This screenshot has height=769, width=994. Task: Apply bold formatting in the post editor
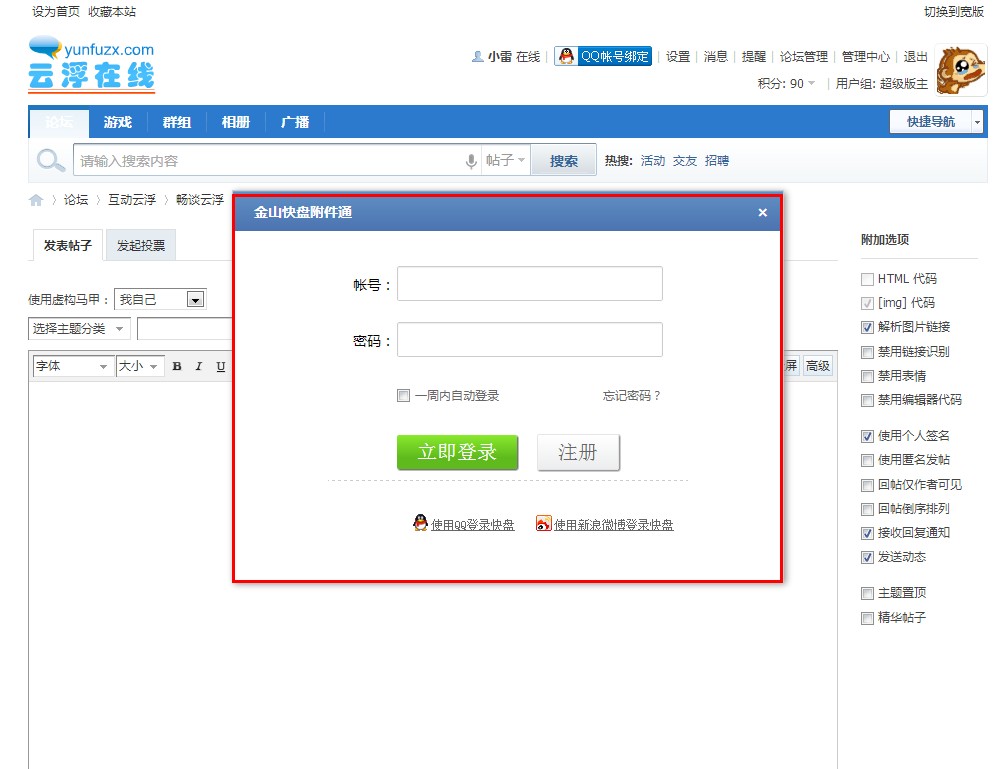click(176, 366)
